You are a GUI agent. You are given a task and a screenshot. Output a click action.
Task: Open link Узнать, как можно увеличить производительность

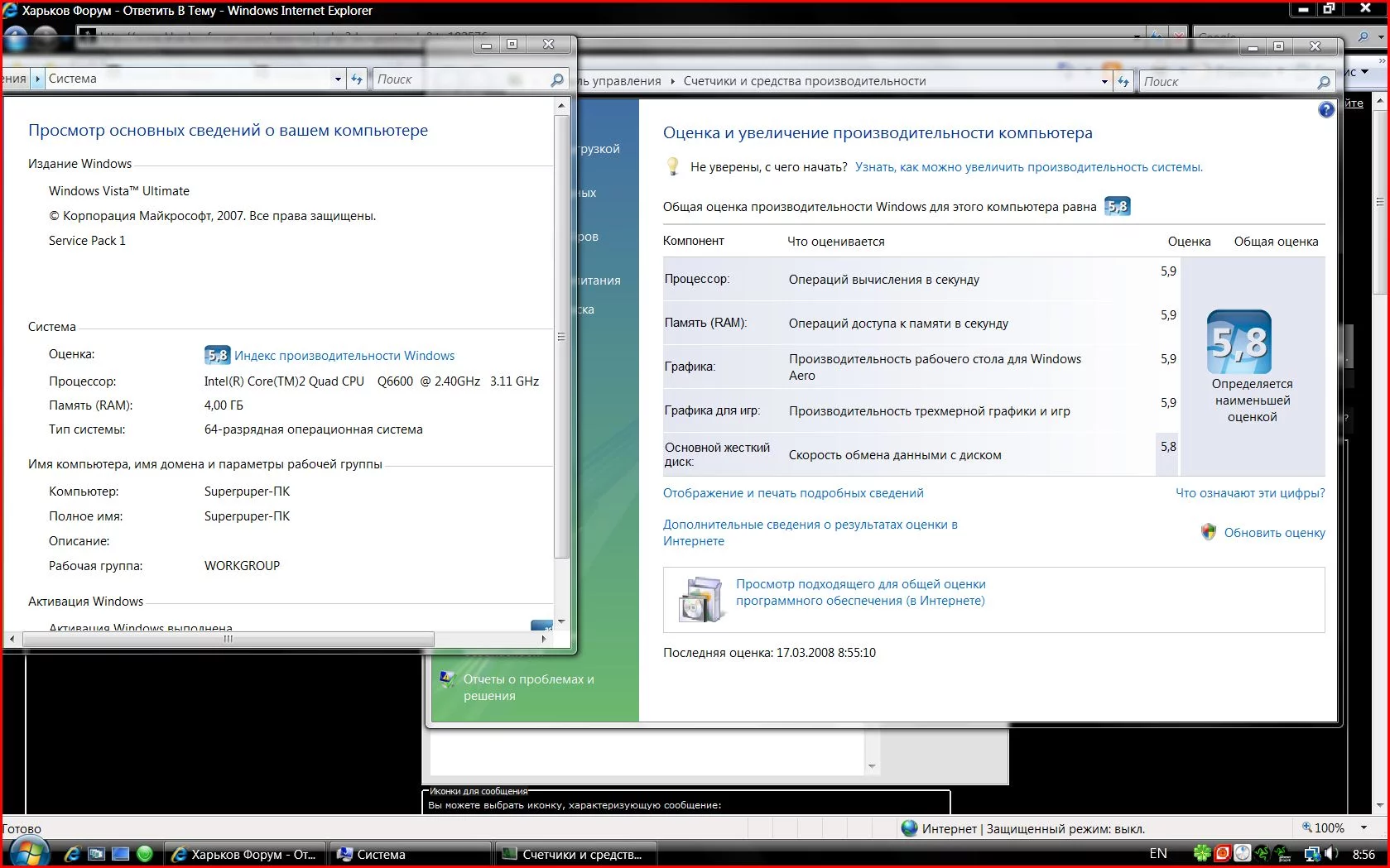click(x=1029, y=167)
